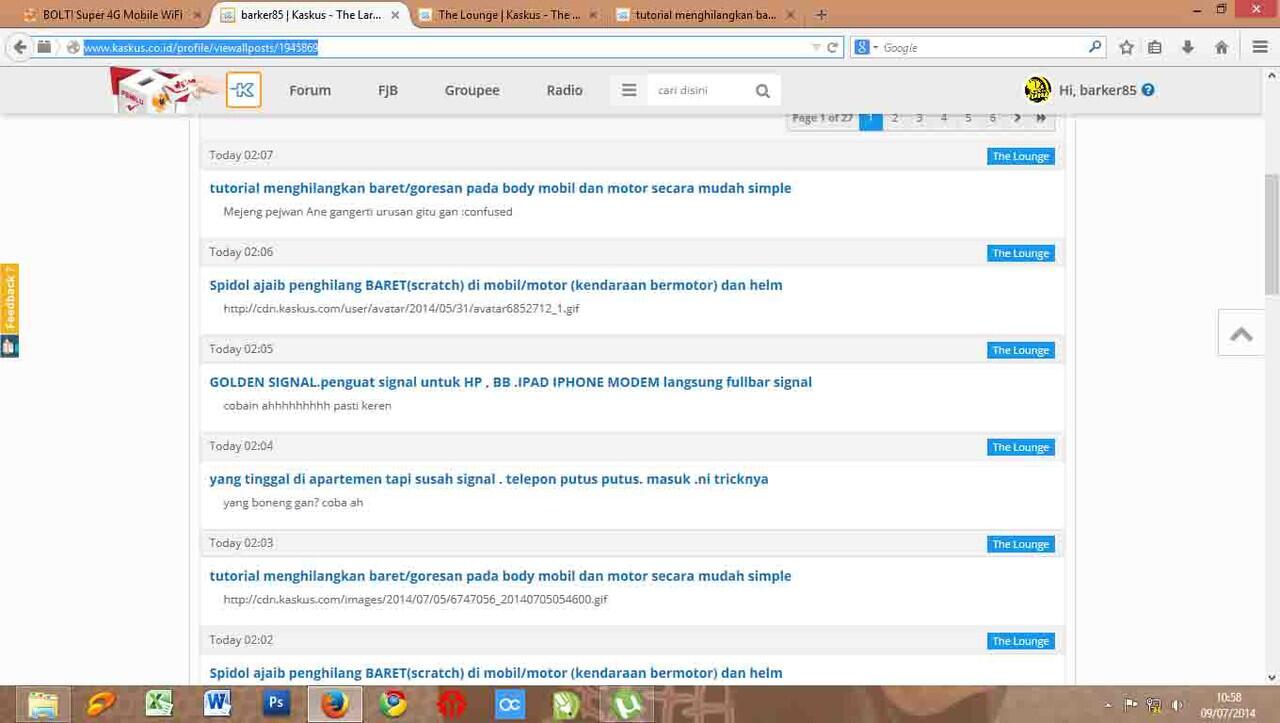The height and width of the screenshot is (723, 1280).
Task: Open File Explorer from the taskbar
Action: tap(42, 704)
